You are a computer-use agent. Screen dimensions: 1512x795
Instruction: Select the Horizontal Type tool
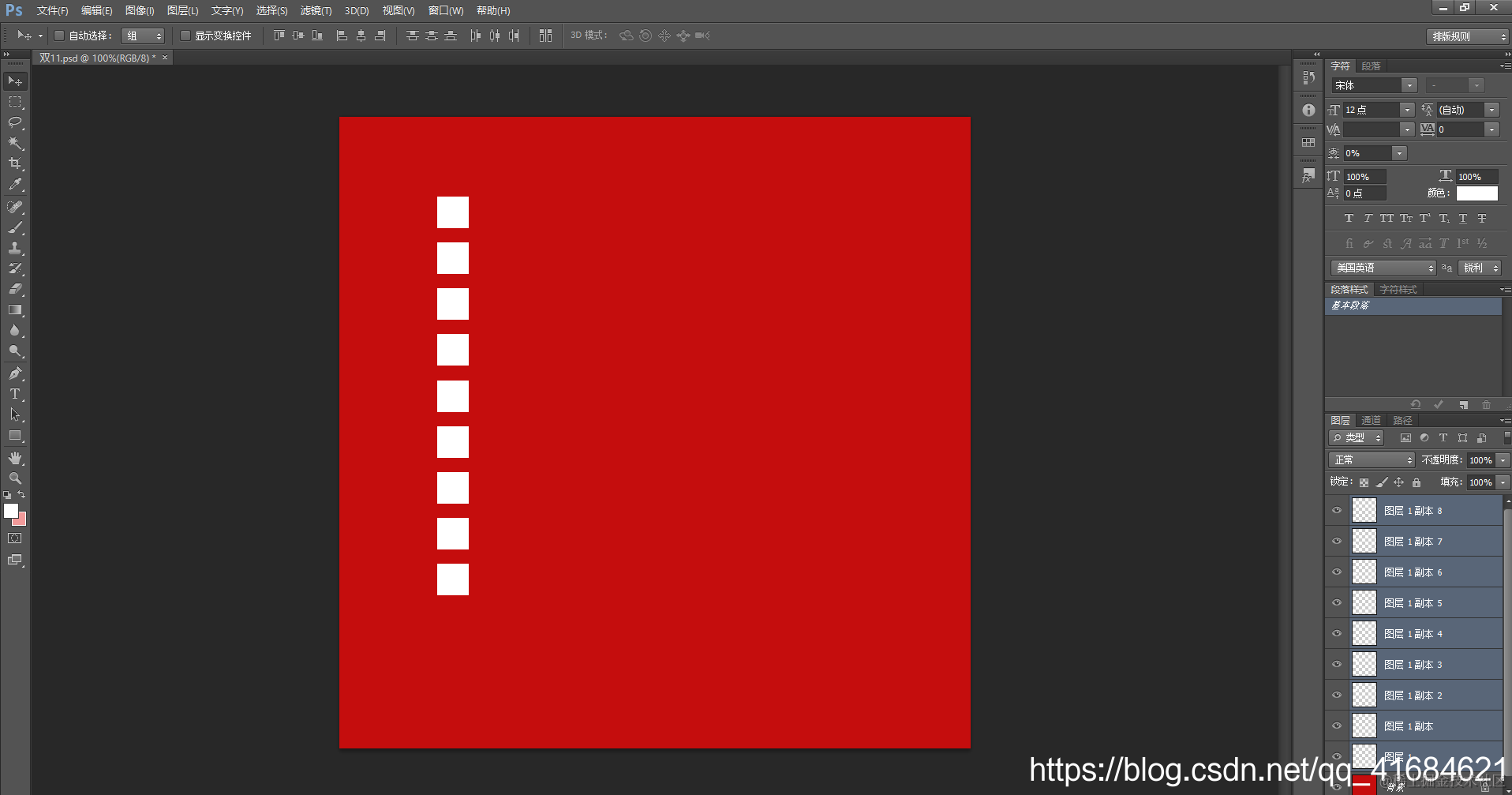pos(15,394)
